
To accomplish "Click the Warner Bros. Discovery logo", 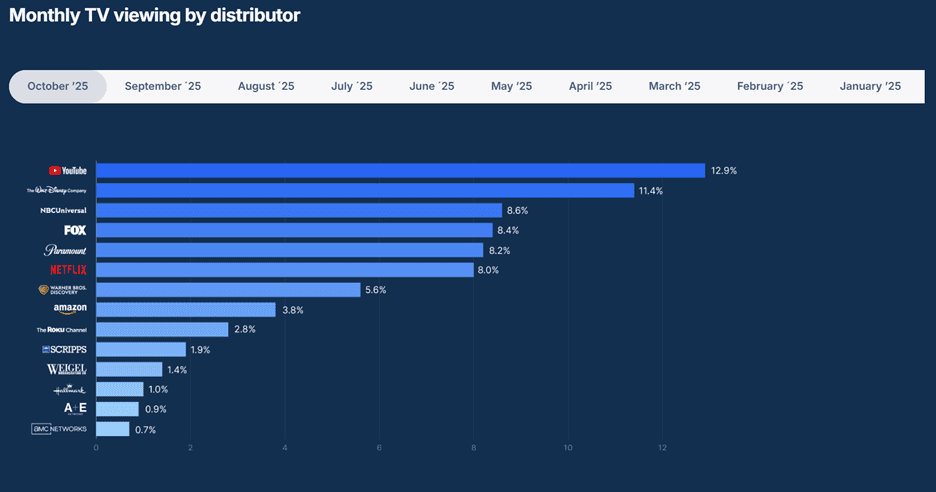I will tap(62, 290).
